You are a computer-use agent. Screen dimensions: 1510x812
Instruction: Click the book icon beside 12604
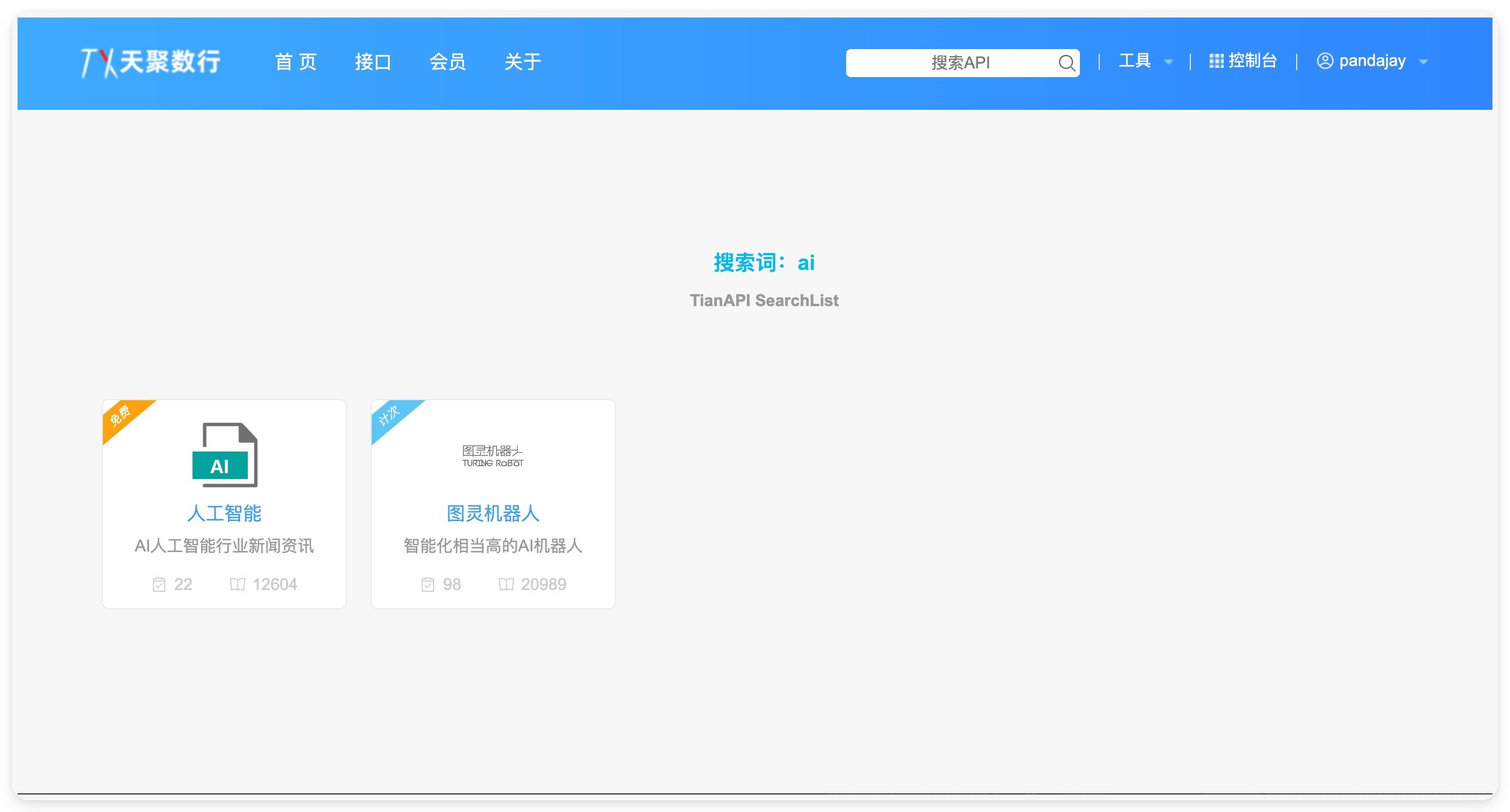point(237,584)
